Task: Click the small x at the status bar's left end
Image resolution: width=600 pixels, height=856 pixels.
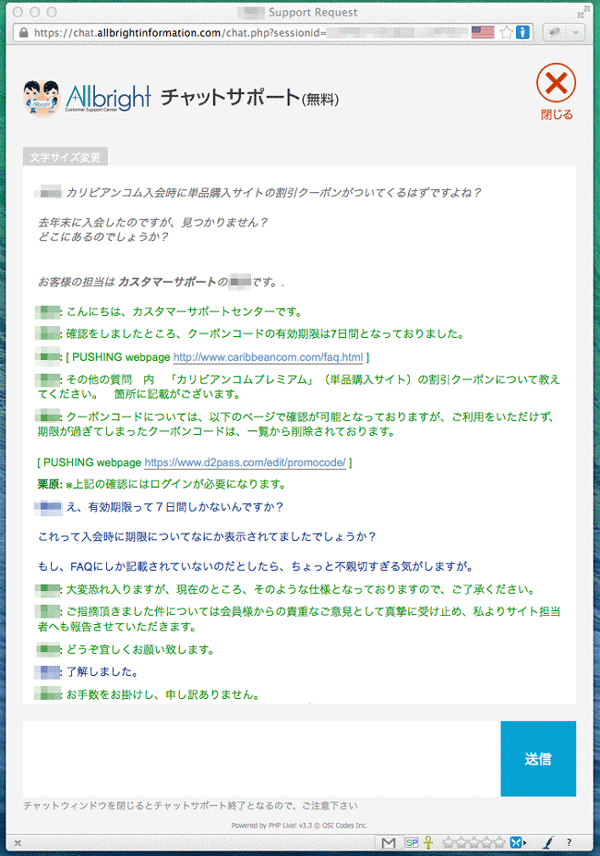Action: pos(17,843)
